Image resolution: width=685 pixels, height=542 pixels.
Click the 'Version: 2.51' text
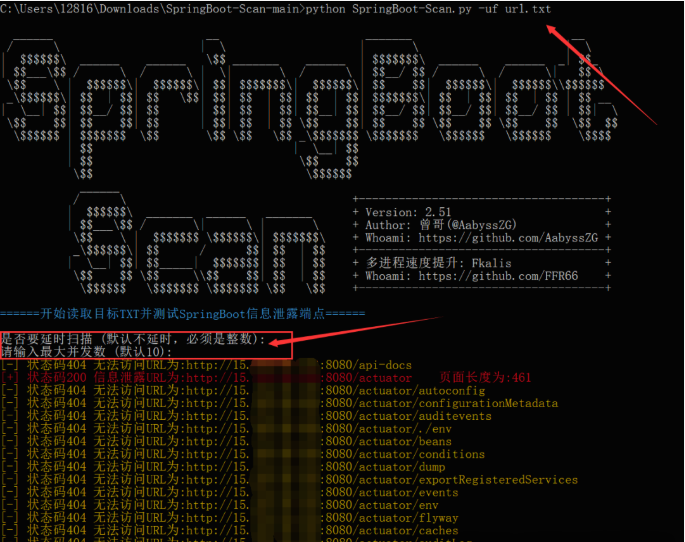pyautogui.click(x=408, y=212)
